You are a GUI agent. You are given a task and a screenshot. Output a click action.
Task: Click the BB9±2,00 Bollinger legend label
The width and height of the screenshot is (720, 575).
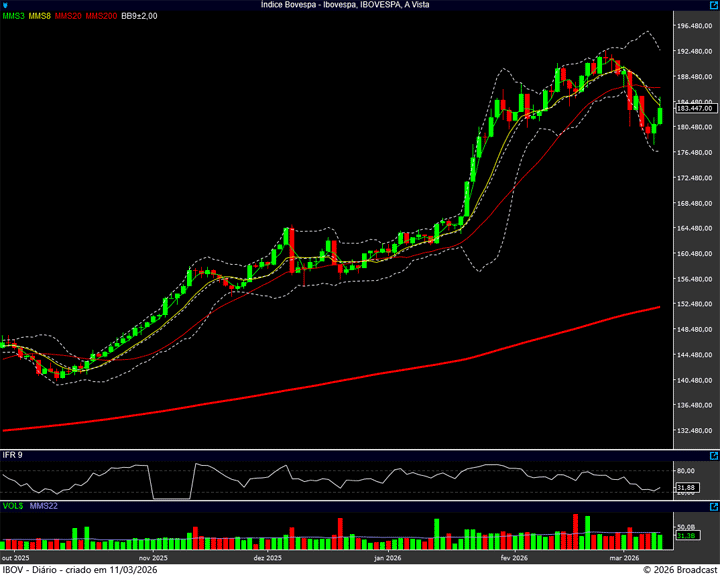[140, 16]
